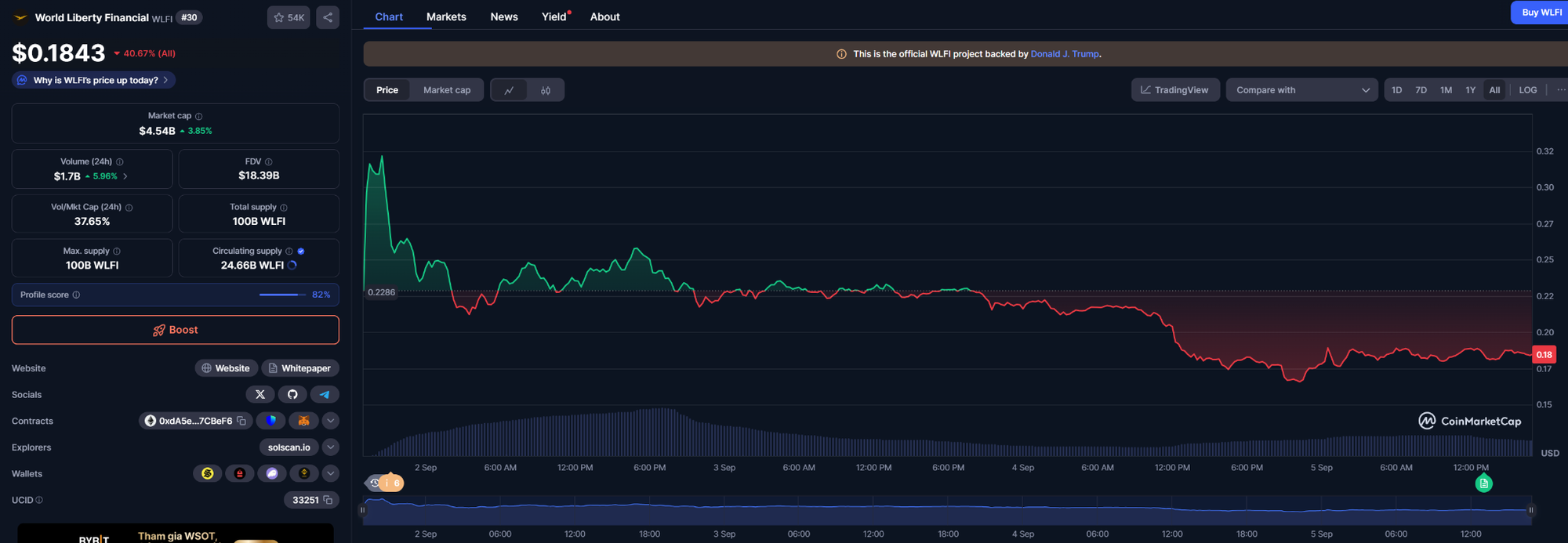Expand Volume (24h) details arrow

point(125,176)
